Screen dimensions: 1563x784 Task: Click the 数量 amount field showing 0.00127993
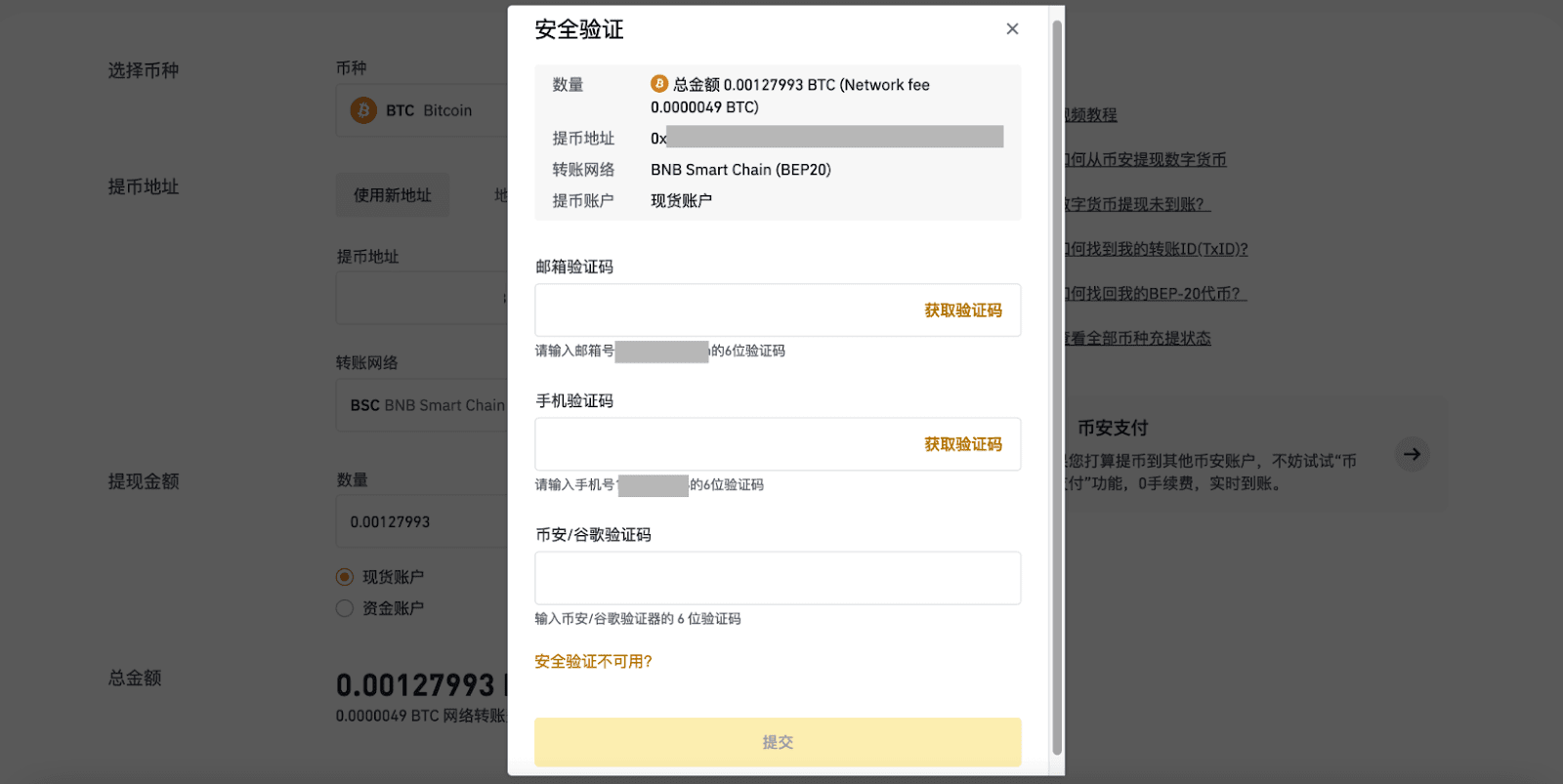[x=422, y=521]
